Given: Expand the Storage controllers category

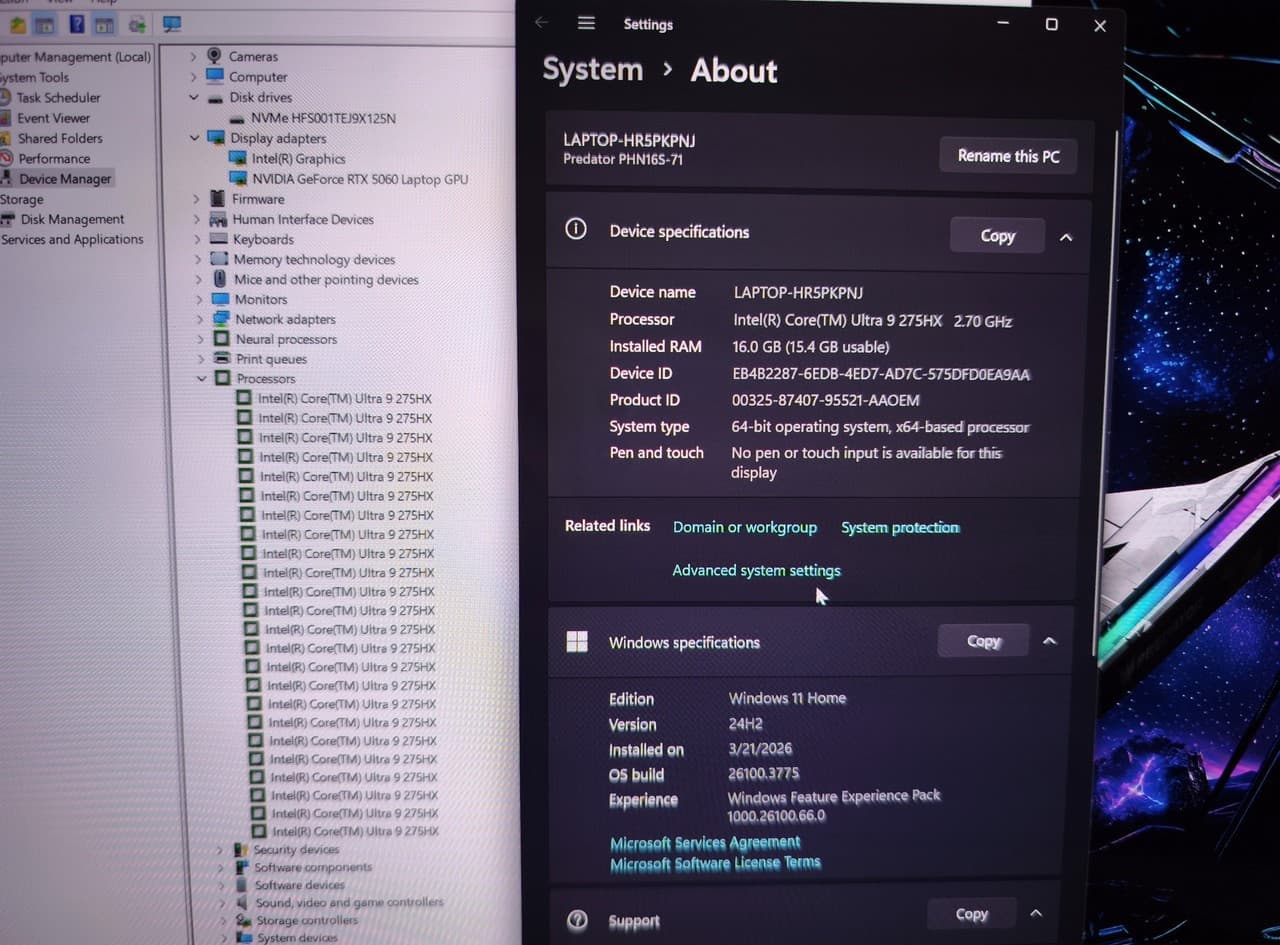Looking at the screenshot, I should 224,920.
